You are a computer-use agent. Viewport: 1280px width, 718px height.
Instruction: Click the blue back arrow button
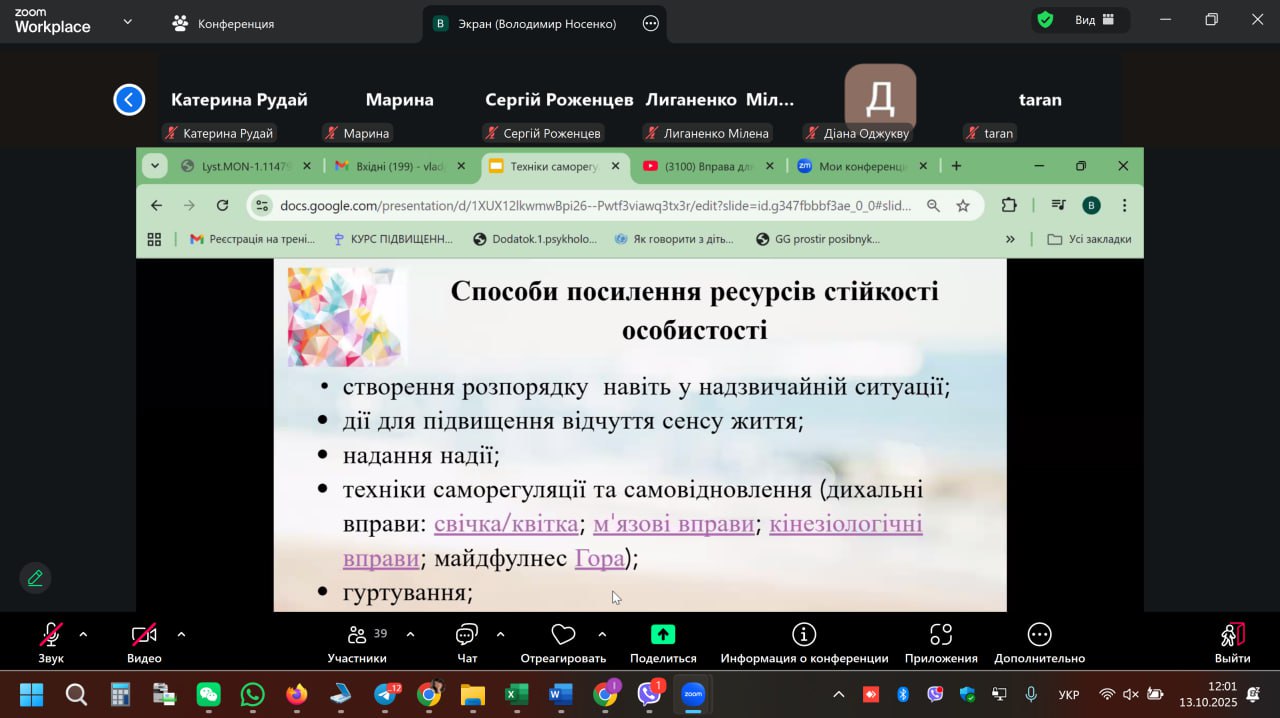[x=129, y=100]
